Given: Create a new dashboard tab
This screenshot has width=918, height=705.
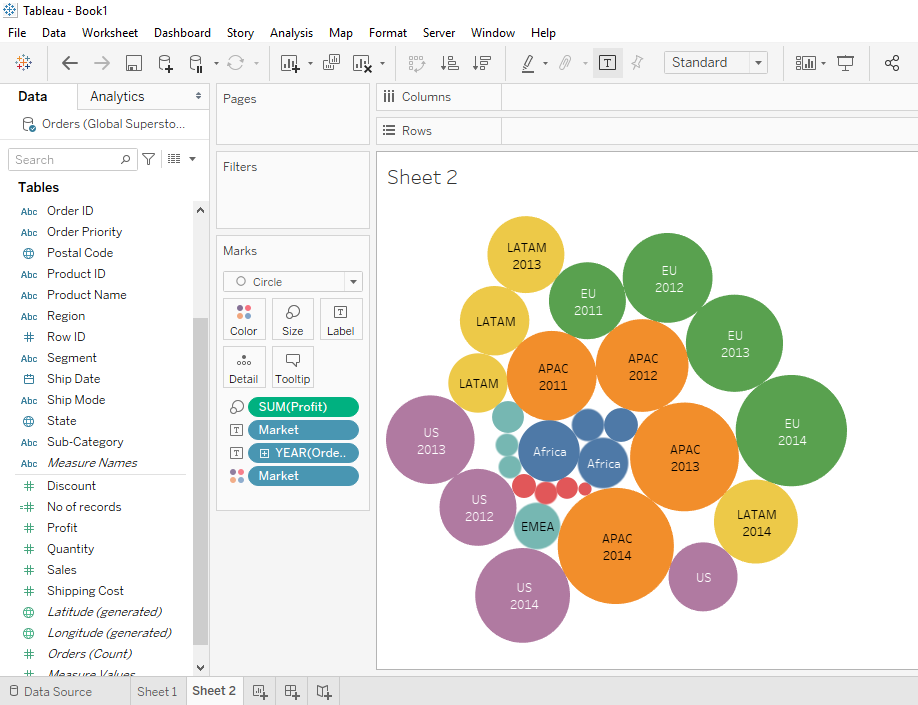Looking at the screenshot, I should [x=292, y=691].
